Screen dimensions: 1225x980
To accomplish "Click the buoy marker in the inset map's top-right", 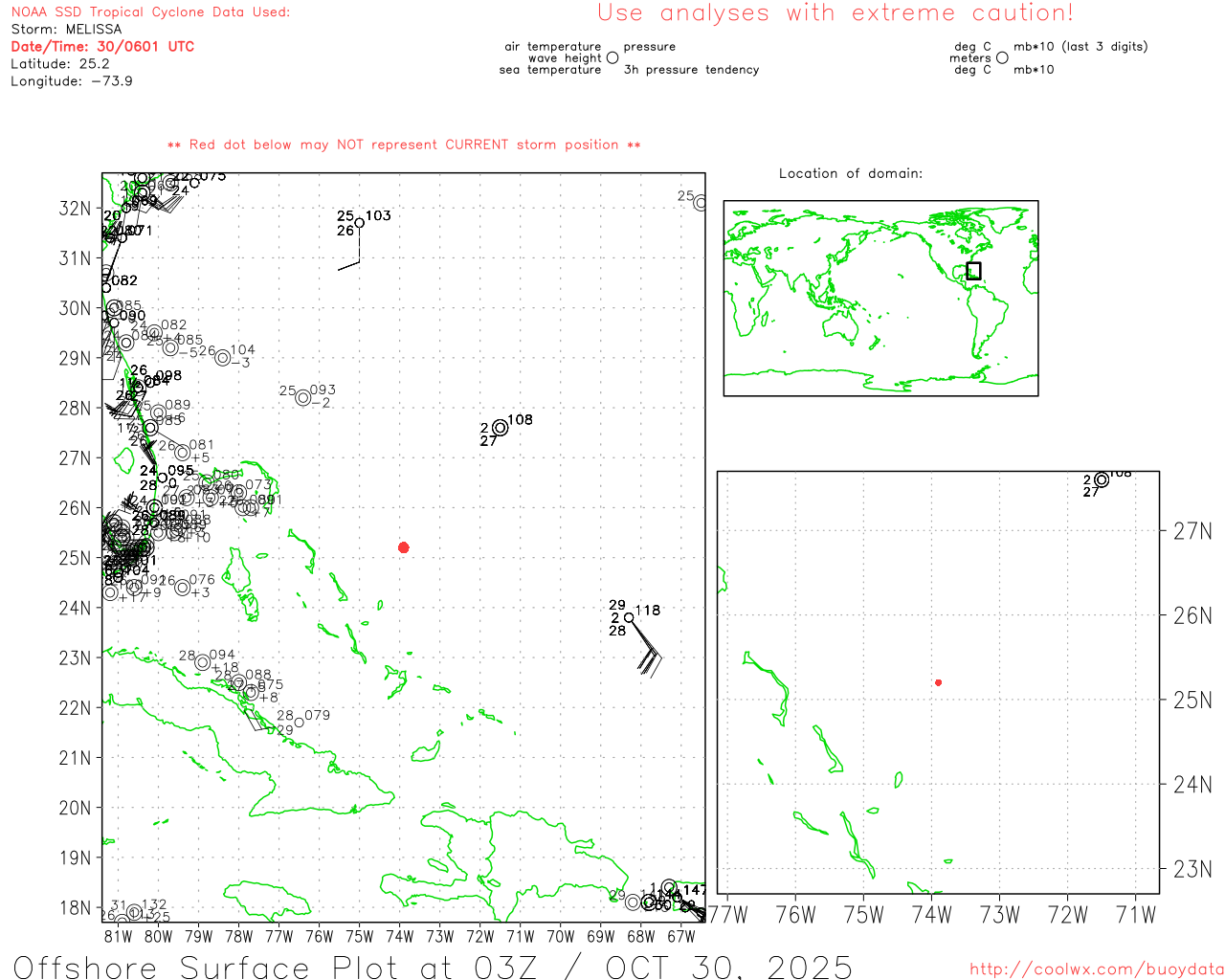I will [1102, 479].
